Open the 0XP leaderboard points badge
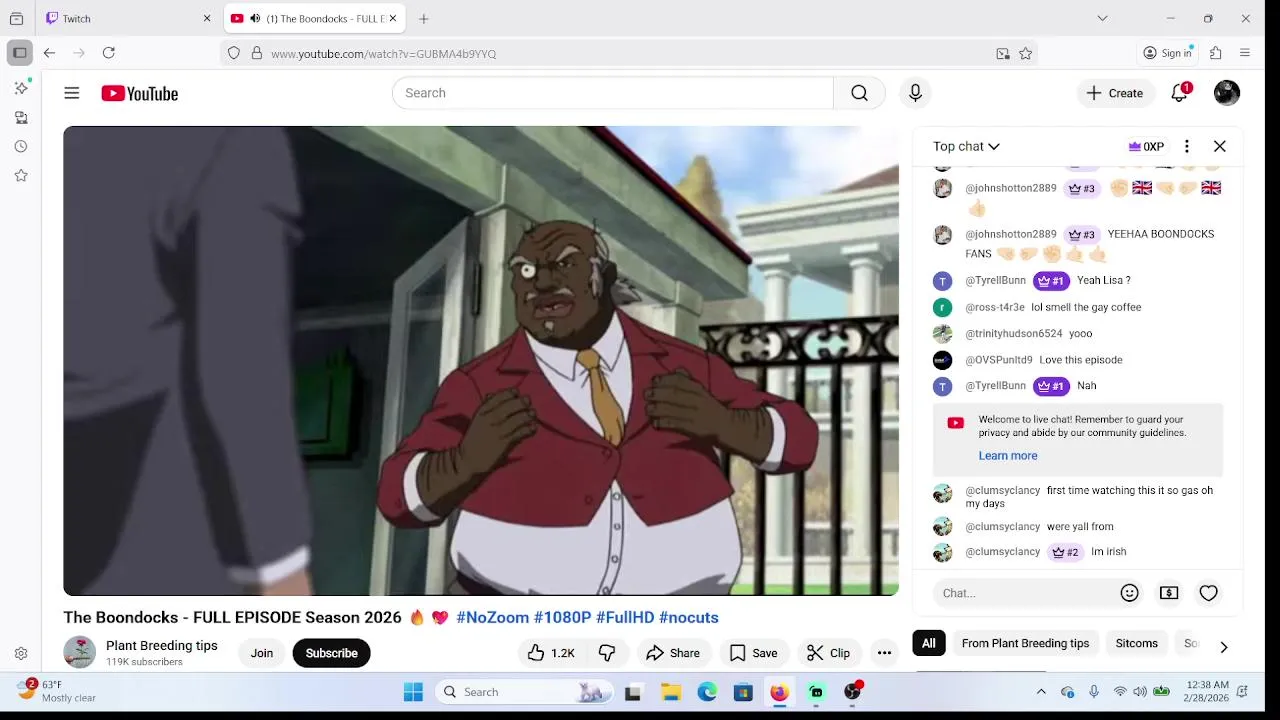1280x720 pixels. [x=1146, y=146]
